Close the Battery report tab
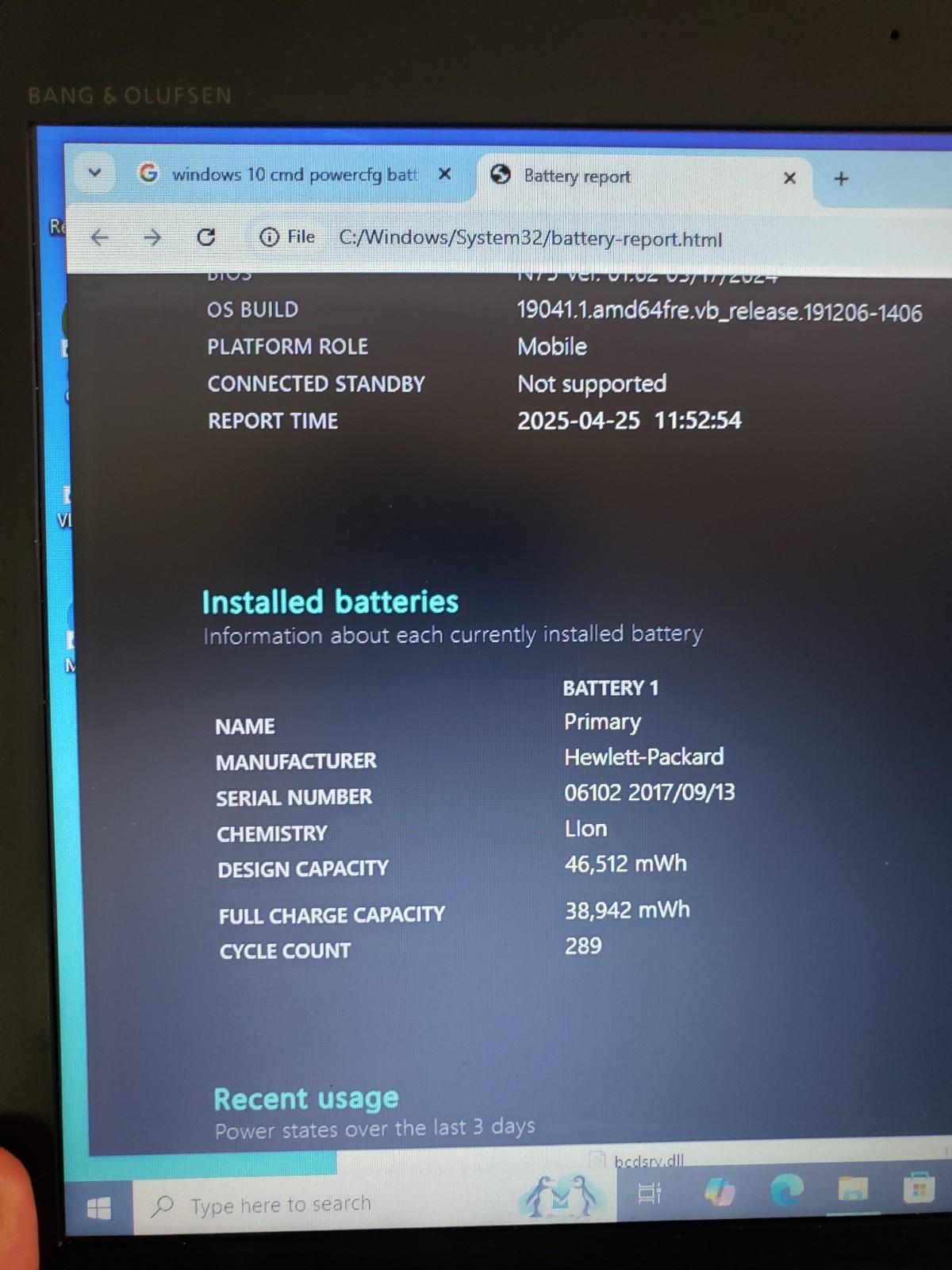 (x=789, y=178)
